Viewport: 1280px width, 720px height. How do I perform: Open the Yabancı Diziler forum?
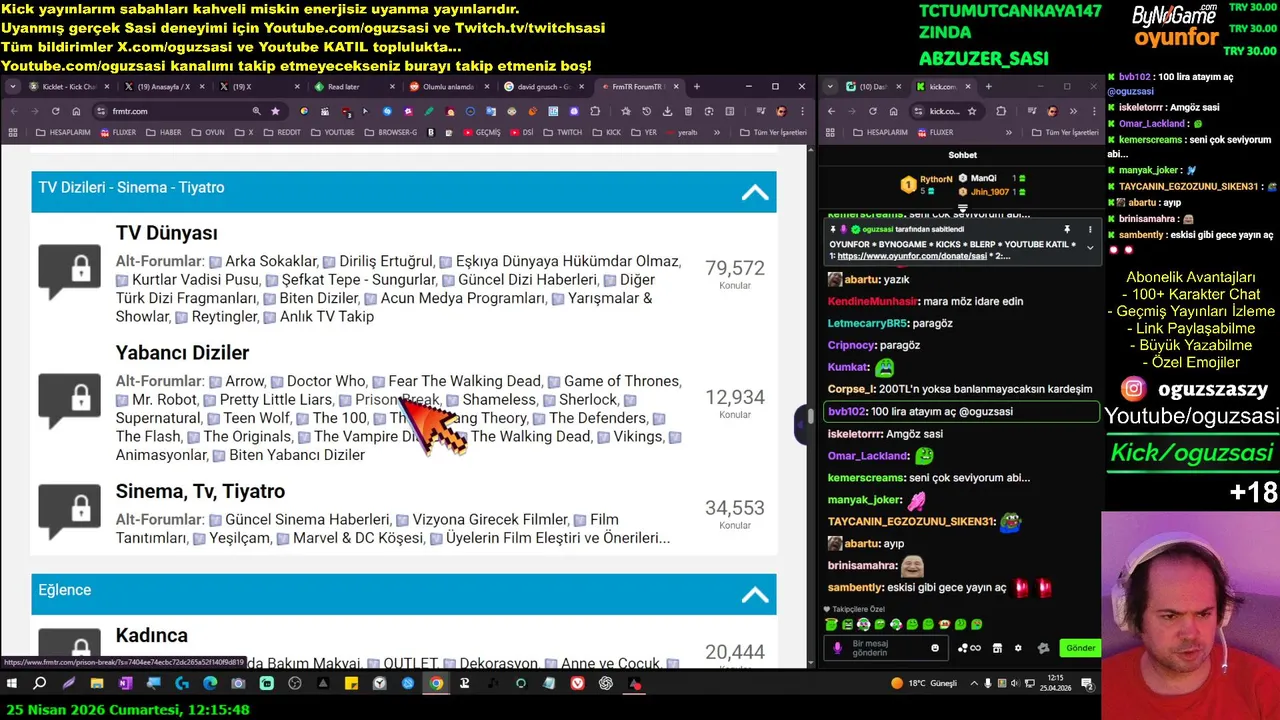[x=182, y=353]
